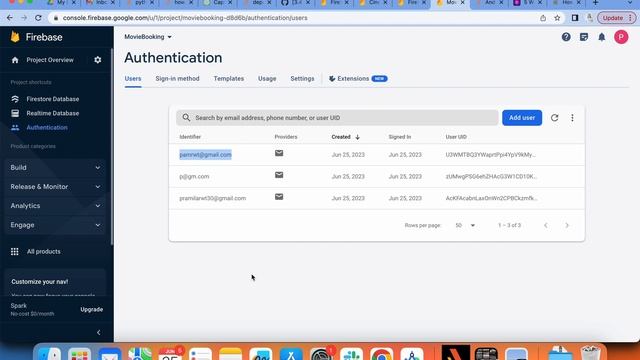Collapse the sidebar navigation arrow
This screenshot has height=360, width=640.
click(98, 333)
